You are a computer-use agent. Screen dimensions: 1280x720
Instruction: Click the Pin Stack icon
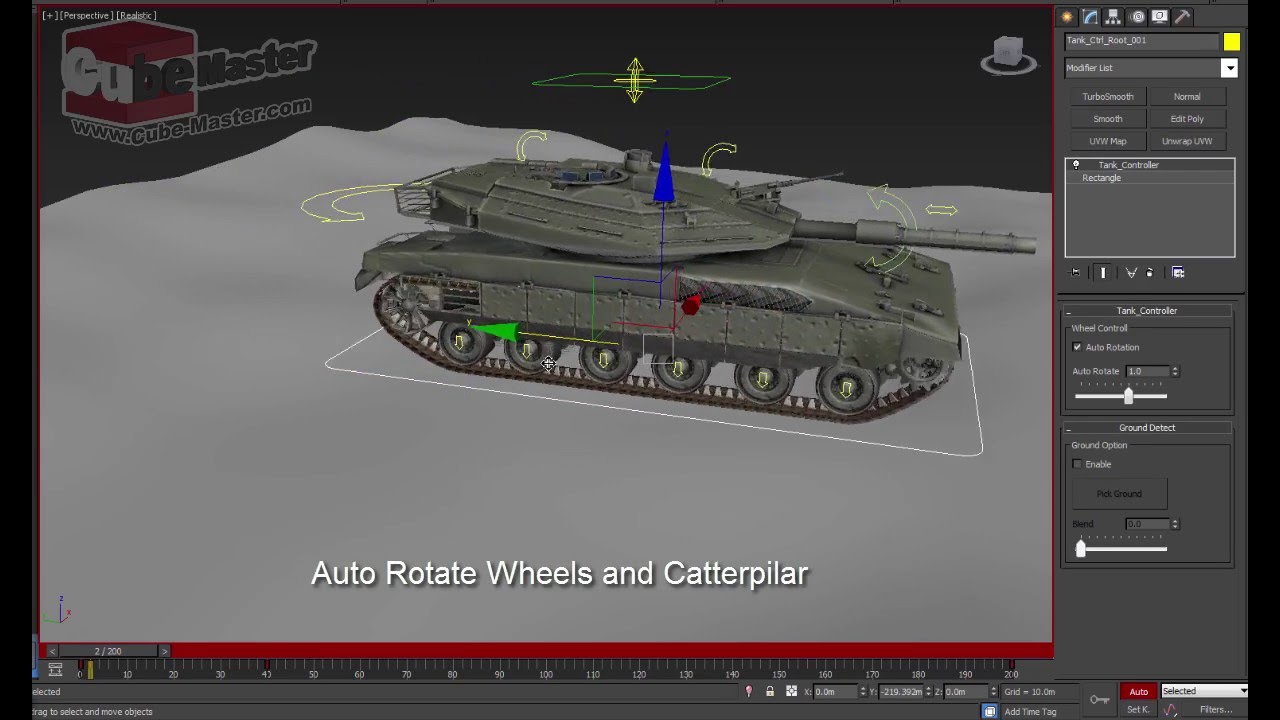tap(1076, 272)
